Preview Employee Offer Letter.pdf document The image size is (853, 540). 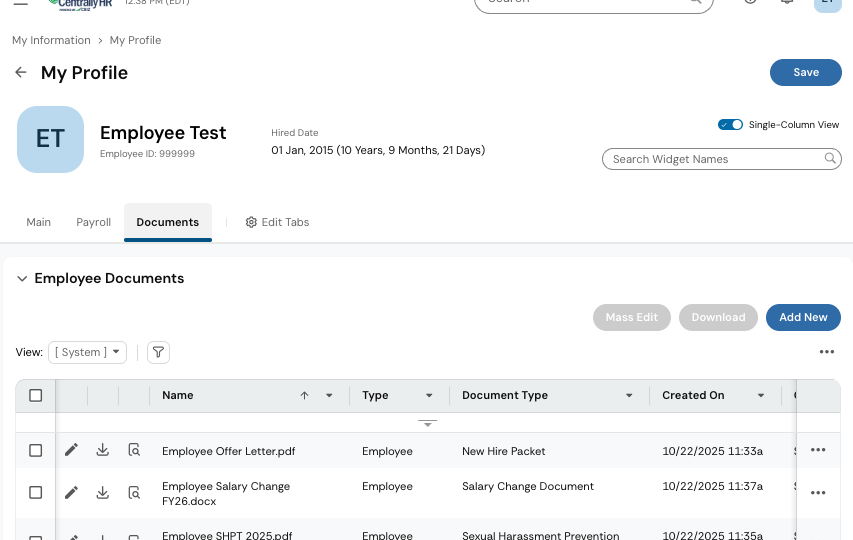[x=134, y=450]
